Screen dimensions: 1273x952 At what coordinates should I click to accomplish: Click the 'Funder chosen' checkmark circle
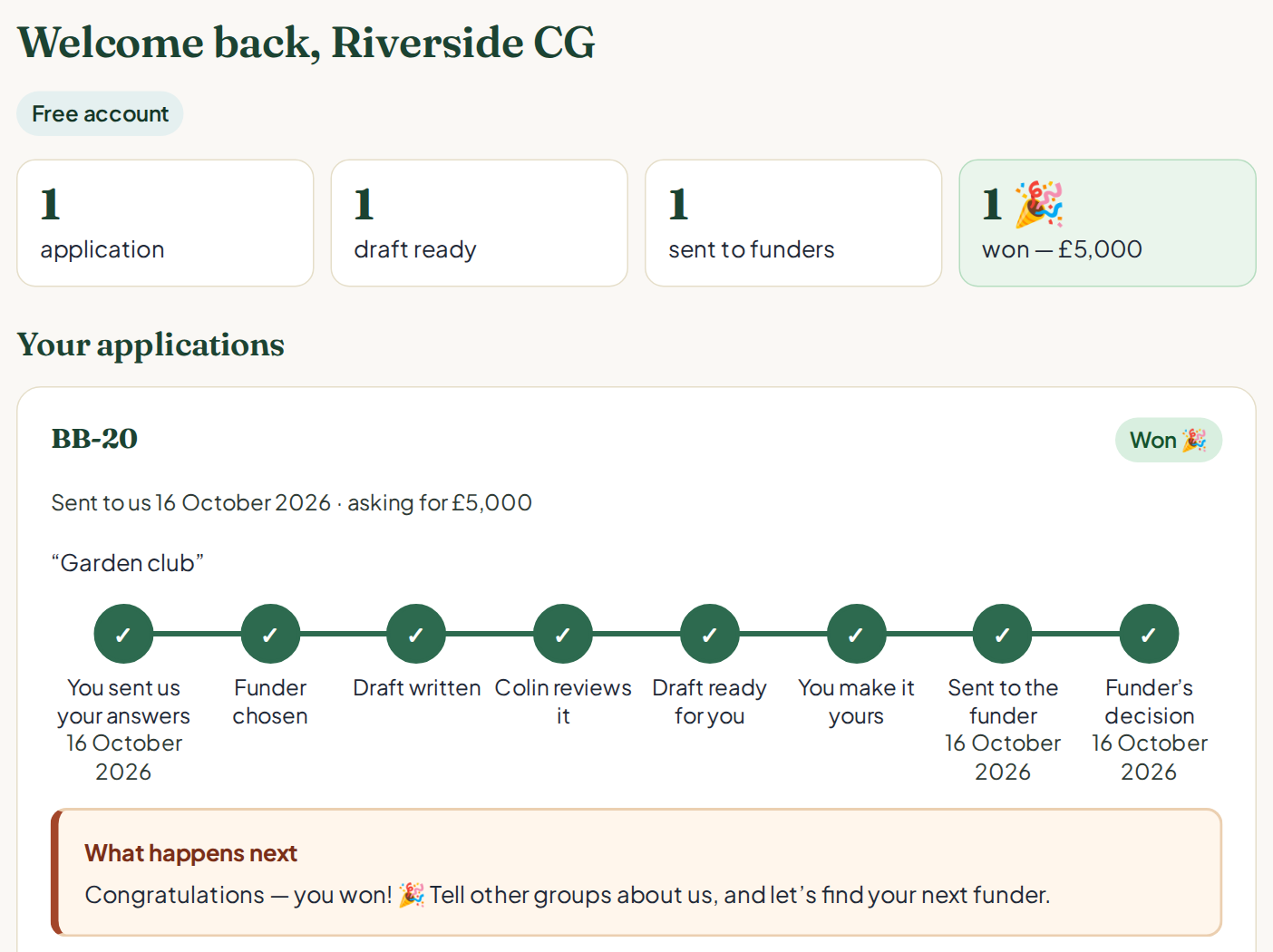(270, 634)
